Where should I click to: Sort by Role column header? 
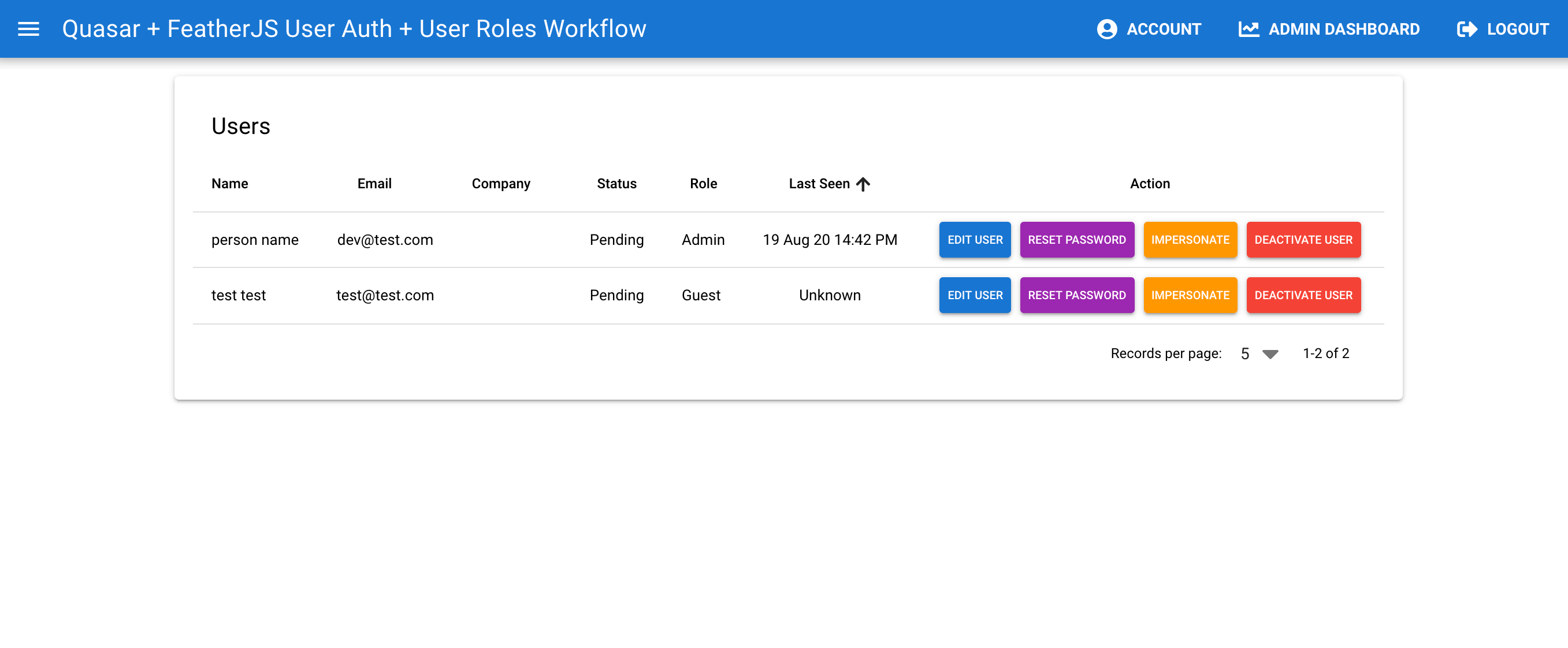703,184
